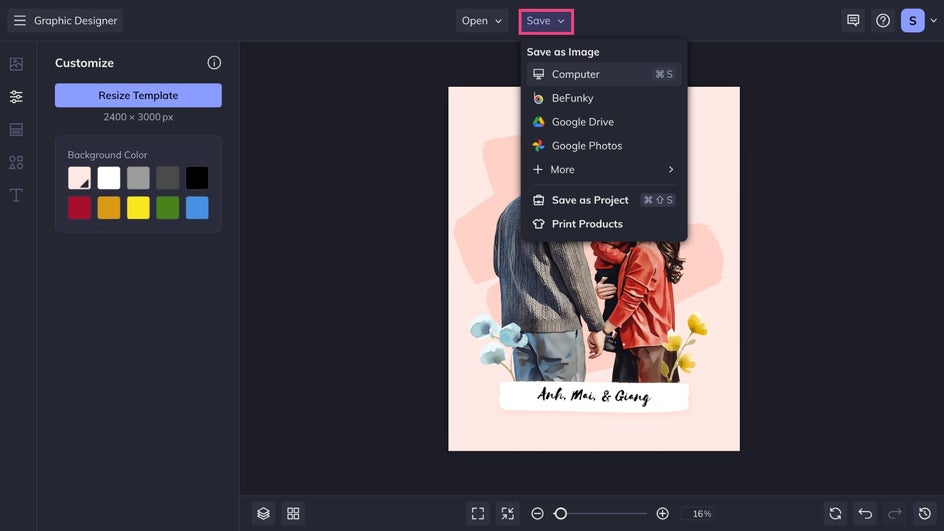Image resolution: width=944 pixels, height=531 pixels.
Task: Click the fit to screen icon
Action: pos(478,514)
